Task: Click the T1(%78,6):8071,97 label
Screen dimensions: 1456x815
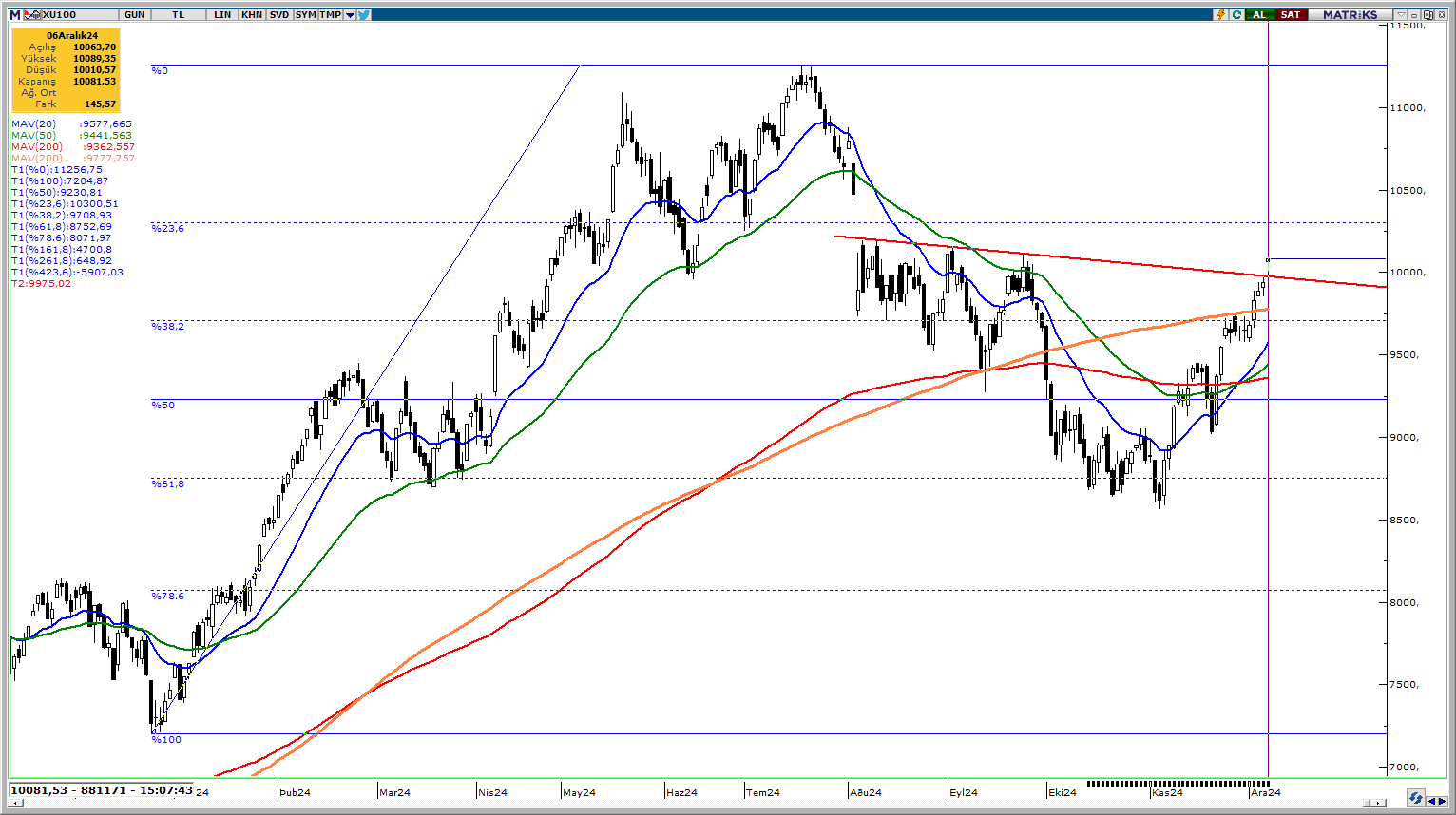Action: pos(62,238)
